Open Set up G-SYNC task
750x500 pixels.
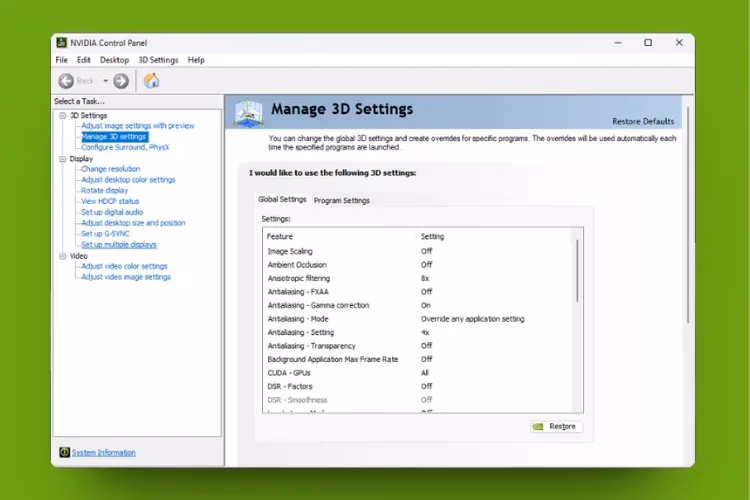click(105, 234)
